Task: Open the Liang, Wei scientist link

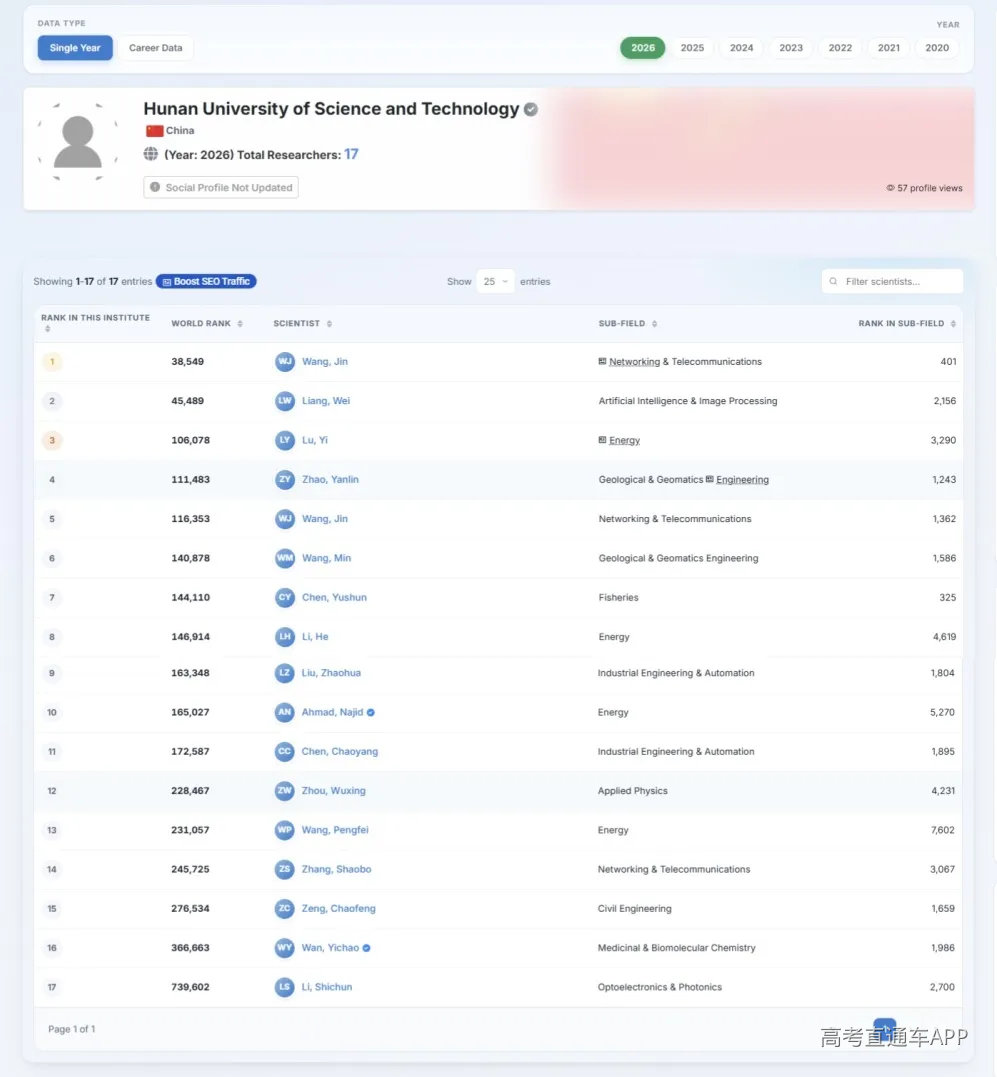Action: (326, 401)
